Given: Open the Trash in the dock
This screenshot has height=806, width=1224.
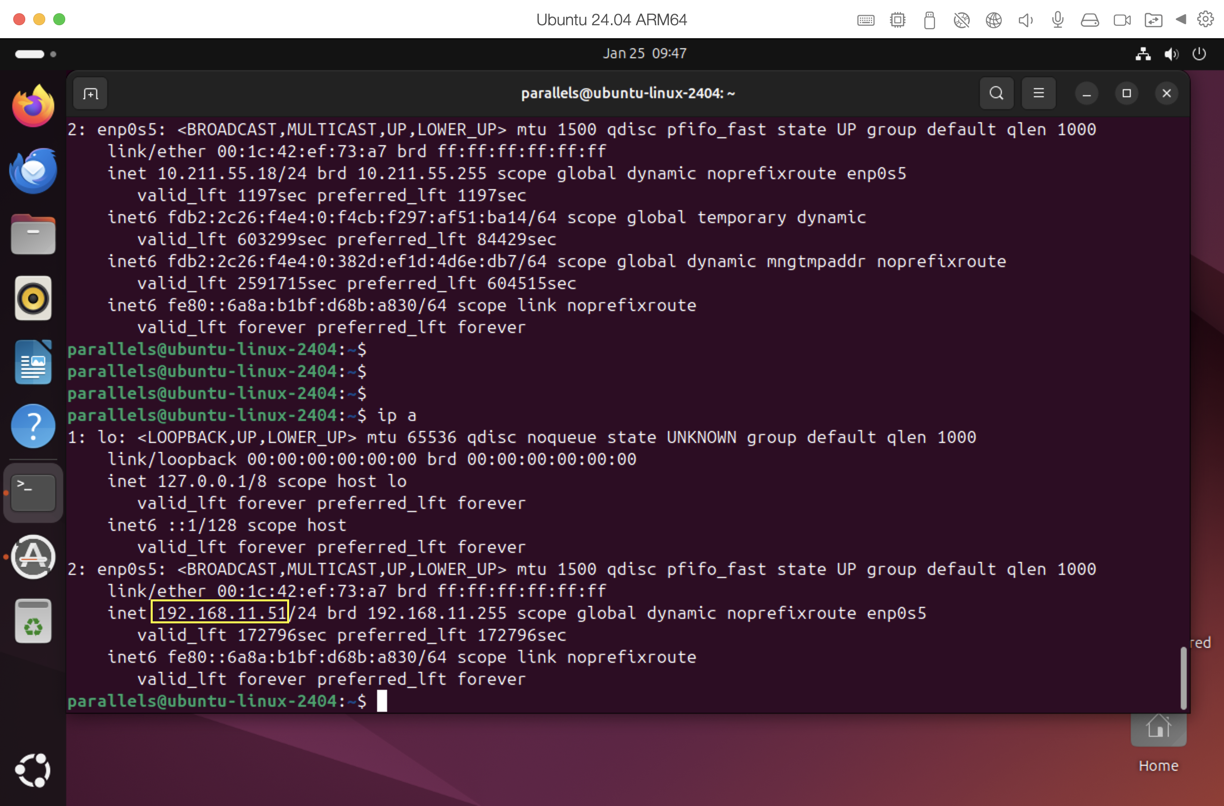Looking at the screenshot, I should point(33,621).
